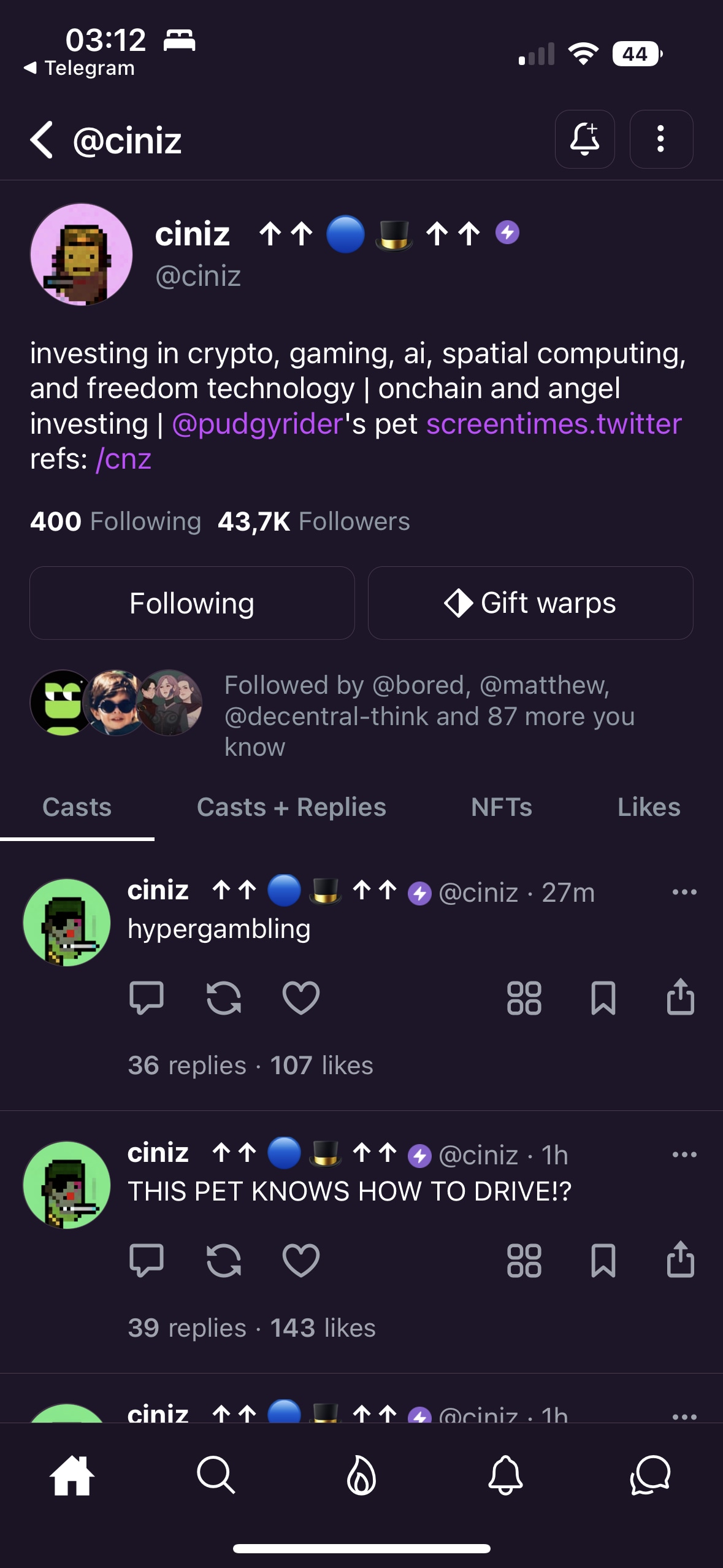
Task: Open the @pudgyrider mention link
Action: [258, 424]
